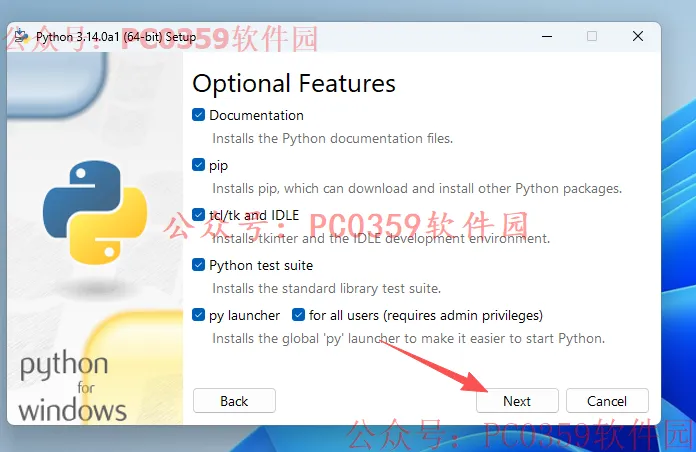Click the Next button

[517, 401]
